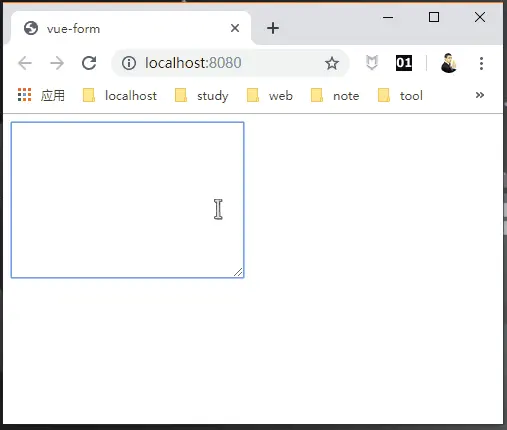Open the tool bookmark folder
Screen dimensions: 507x430
pyautogui.click(x=400, y=96)
